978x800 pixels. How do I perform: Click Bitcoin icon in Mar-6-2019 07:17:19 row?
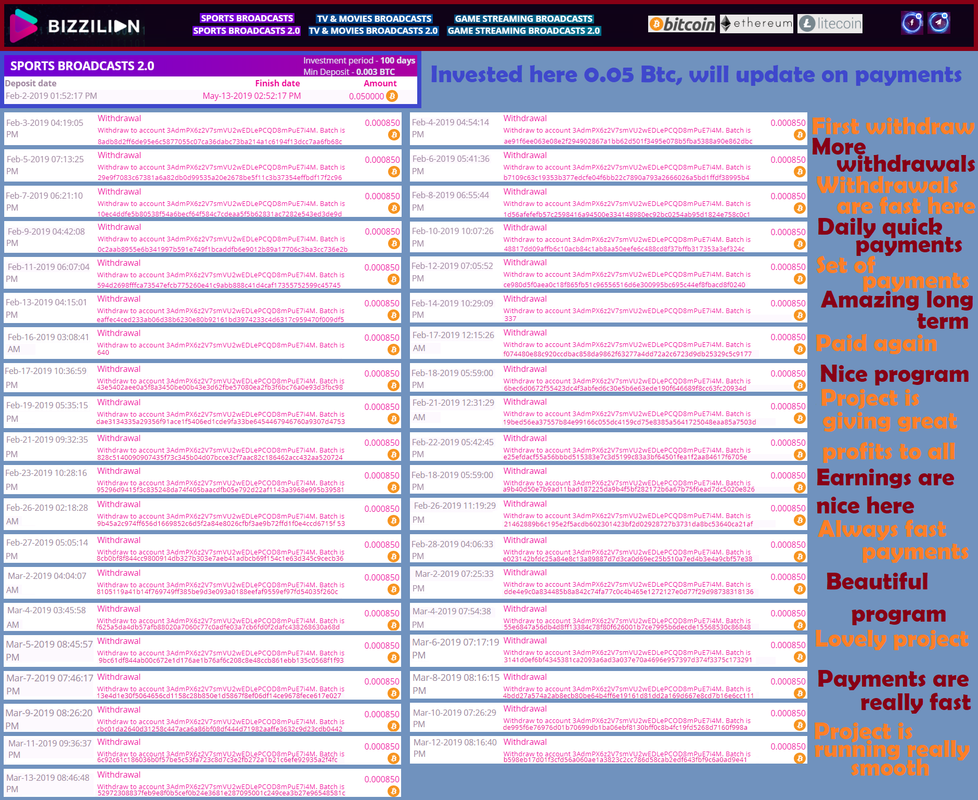pos(800,657)
